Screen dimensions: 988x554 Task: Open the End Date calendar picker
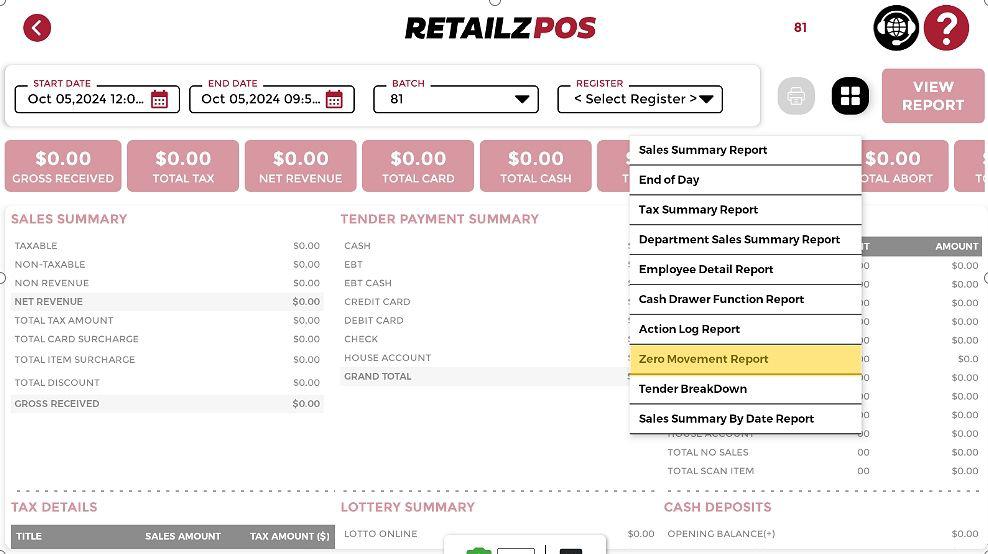334,99
